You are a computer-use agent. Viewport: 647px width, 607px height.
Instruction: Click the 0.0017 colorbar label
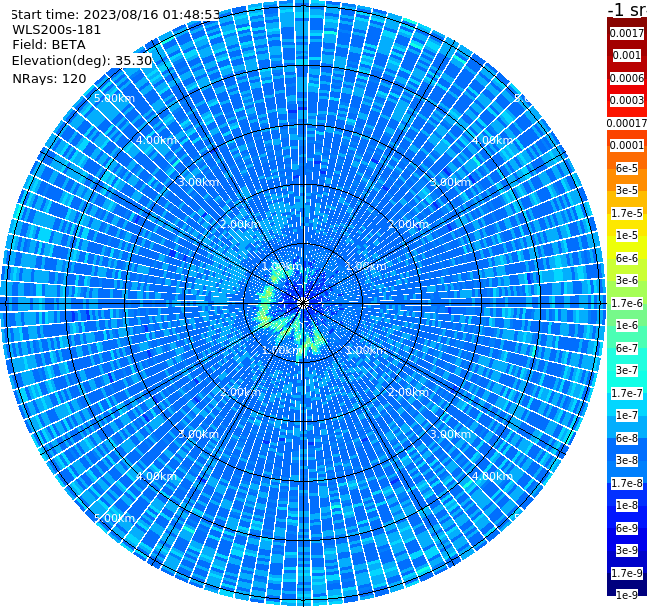click(627, 33)
